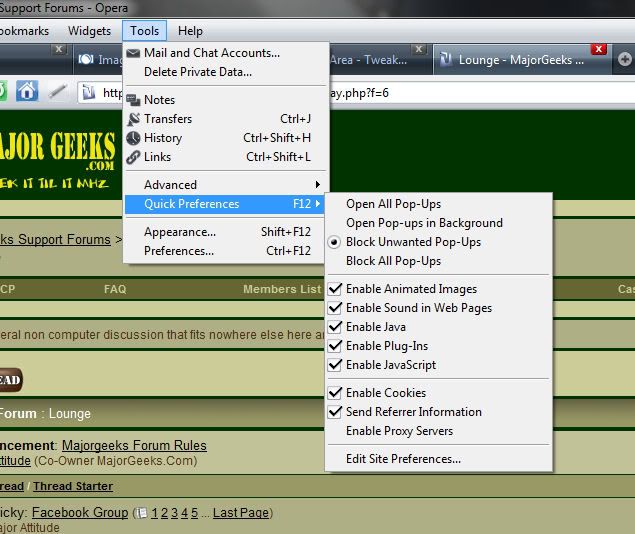Open the Help menu
This screenshot has width=635, height=534.
(190, 31)
